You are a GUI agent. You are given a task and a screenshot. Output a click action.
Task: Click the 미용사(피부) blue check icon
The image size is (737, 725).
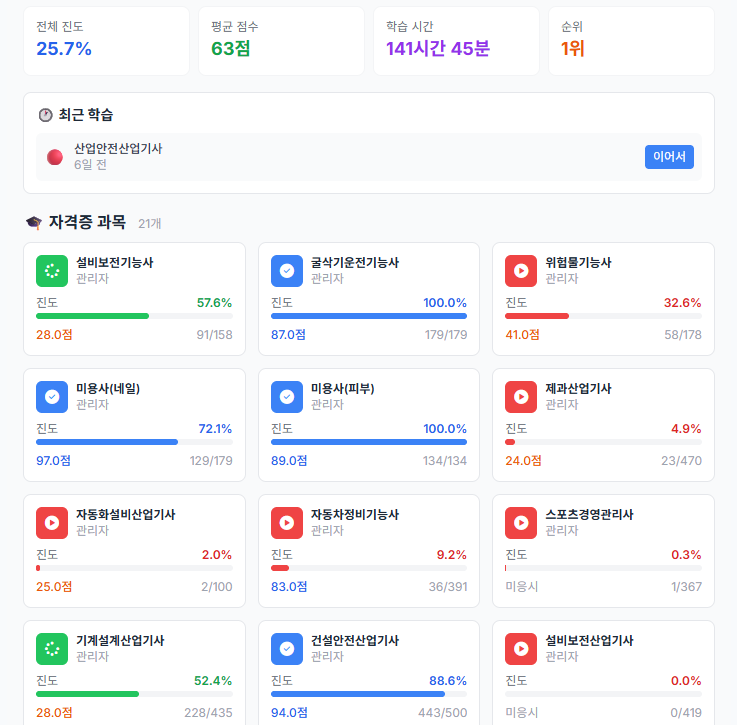tap(287, 397)
